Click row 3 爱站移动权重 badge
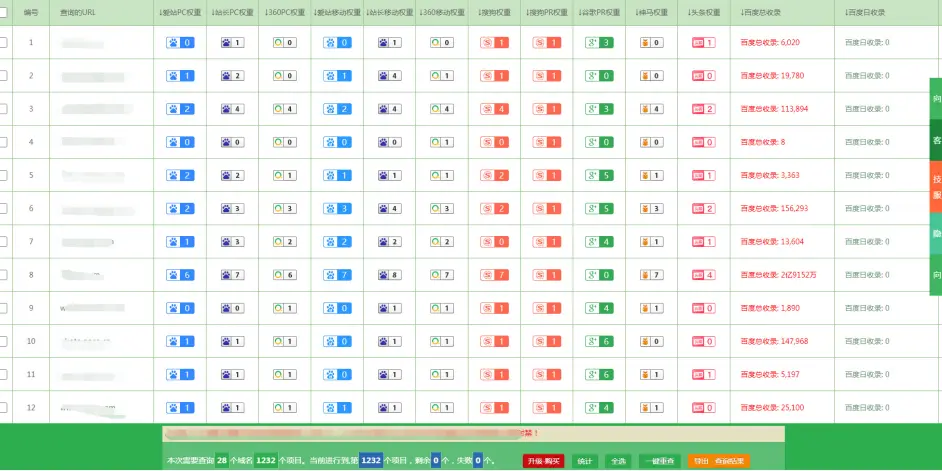The height and width of the screenshot is (471, 942). pyautogui.click(x=337, y=109)
